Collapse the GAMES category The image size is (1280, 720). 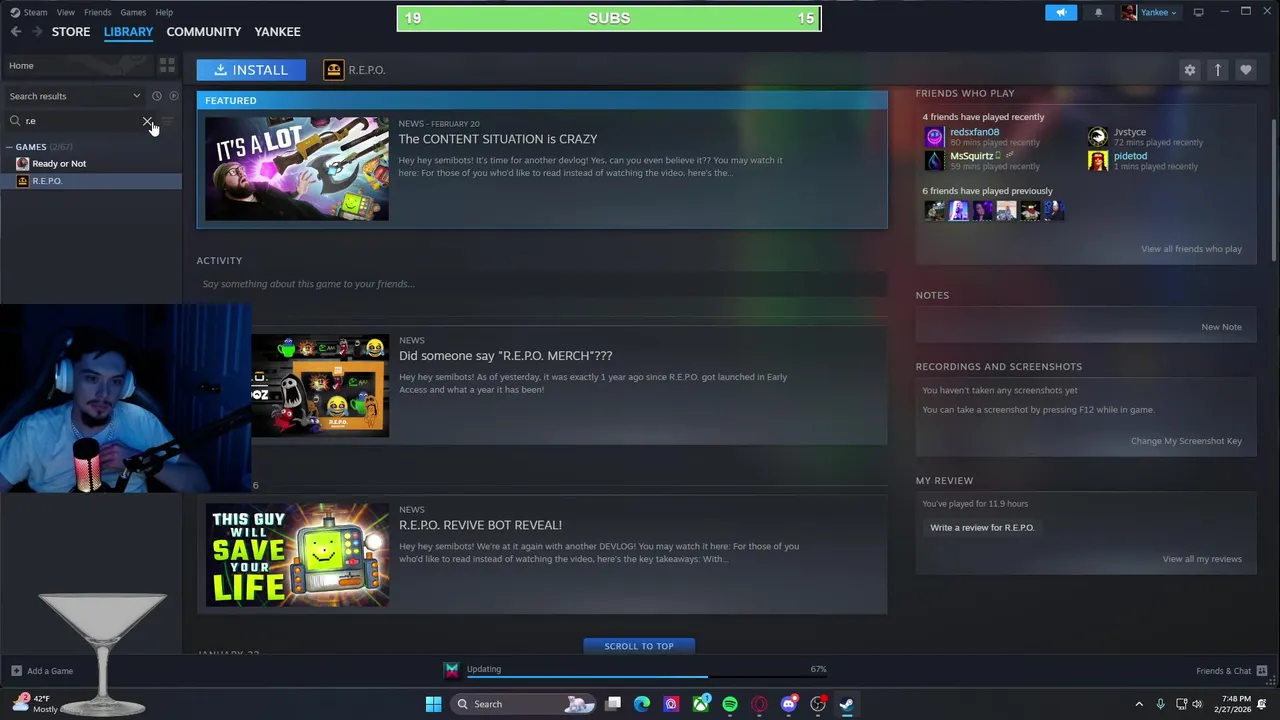[x=9, y=147]
